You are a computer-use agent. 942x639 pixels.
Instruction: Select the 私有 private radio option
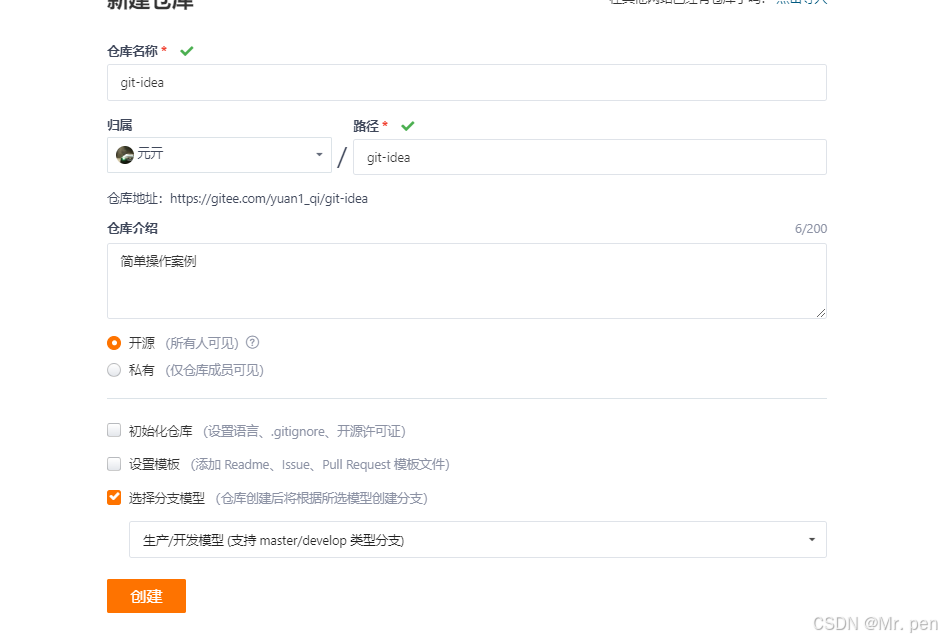pyautogui.click(x=114, y=370)
